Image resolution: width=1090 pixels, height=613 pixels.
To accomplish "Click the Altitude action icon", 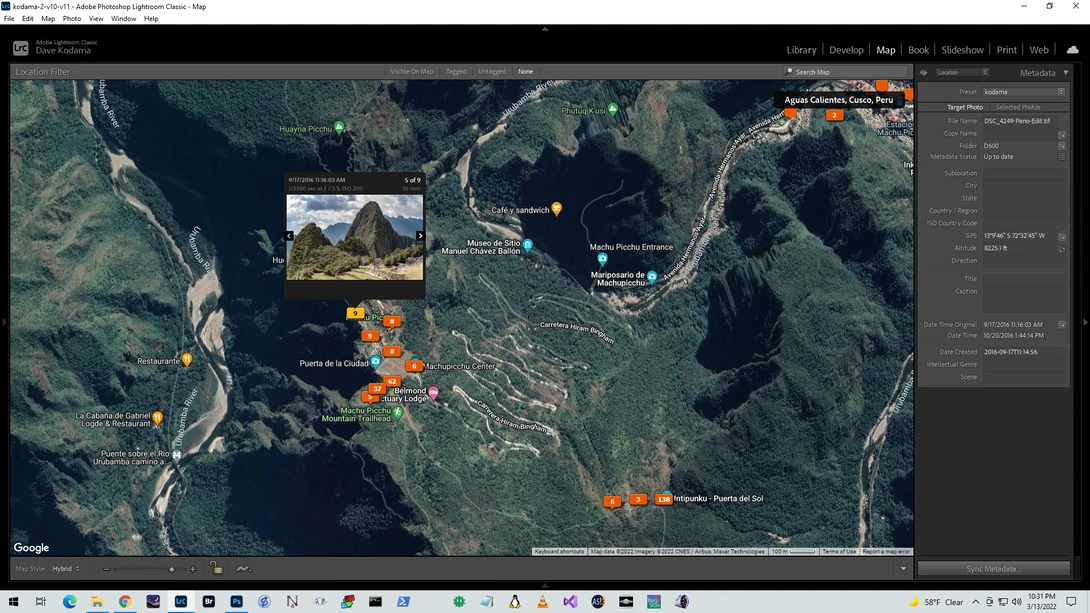I will (x=1061, y=249).
